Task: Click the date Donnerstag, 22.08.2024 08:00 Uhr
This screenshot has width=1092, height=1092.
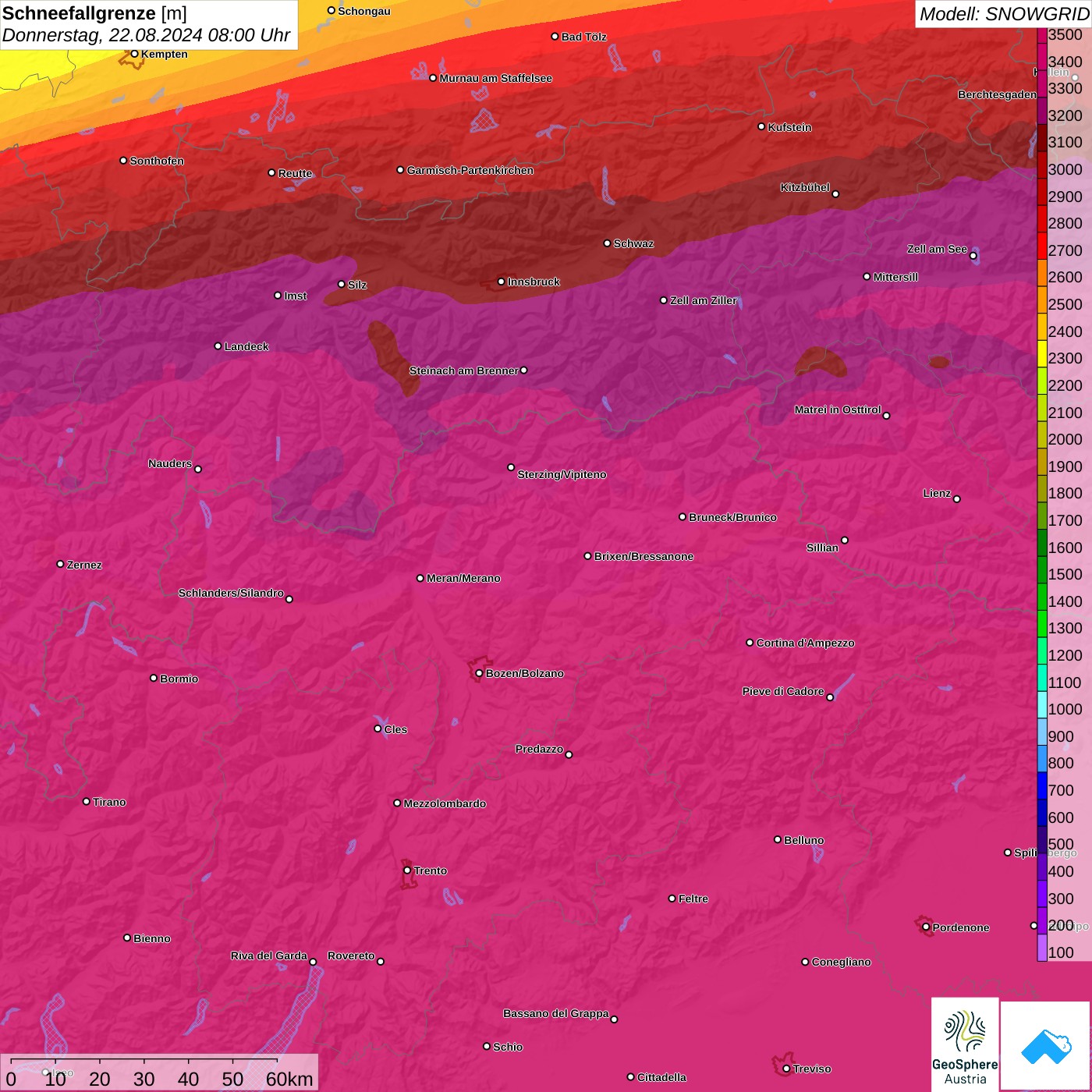Action: tap(146, 35)
